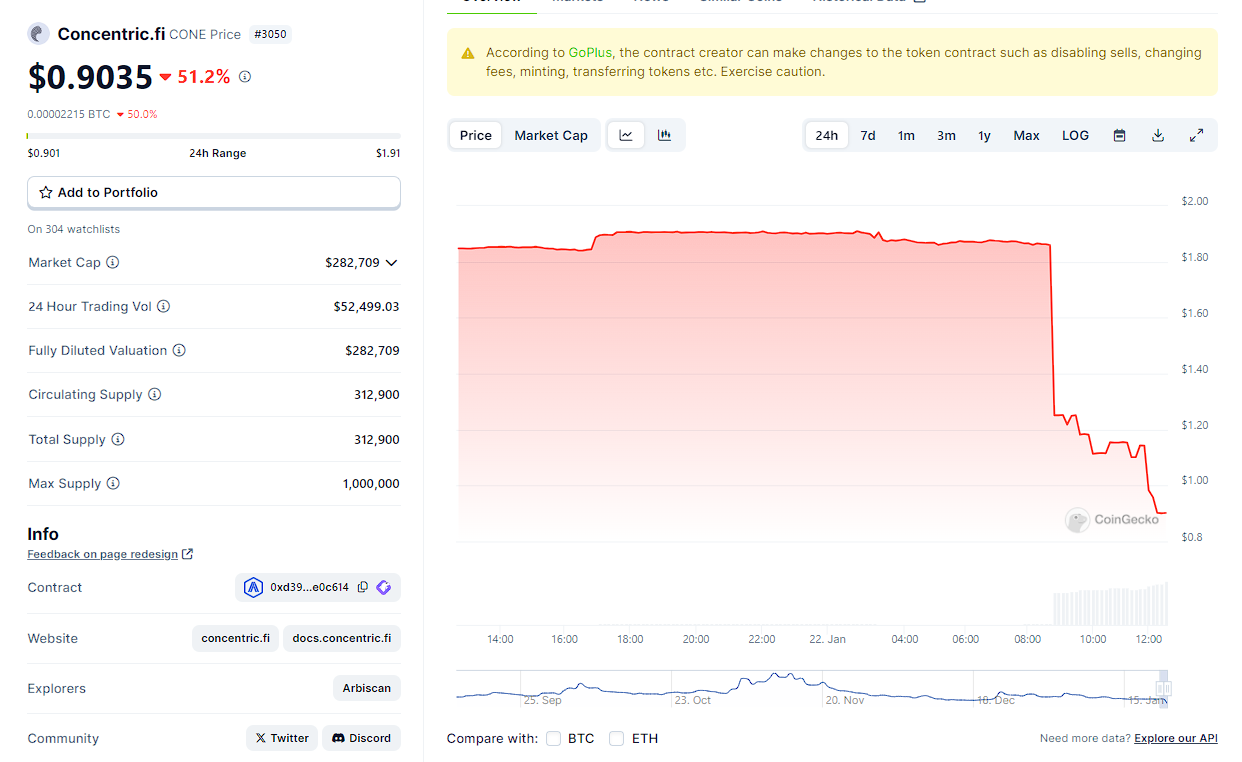
Task: Open the calendar date range picker
Action: point(1119,136)
